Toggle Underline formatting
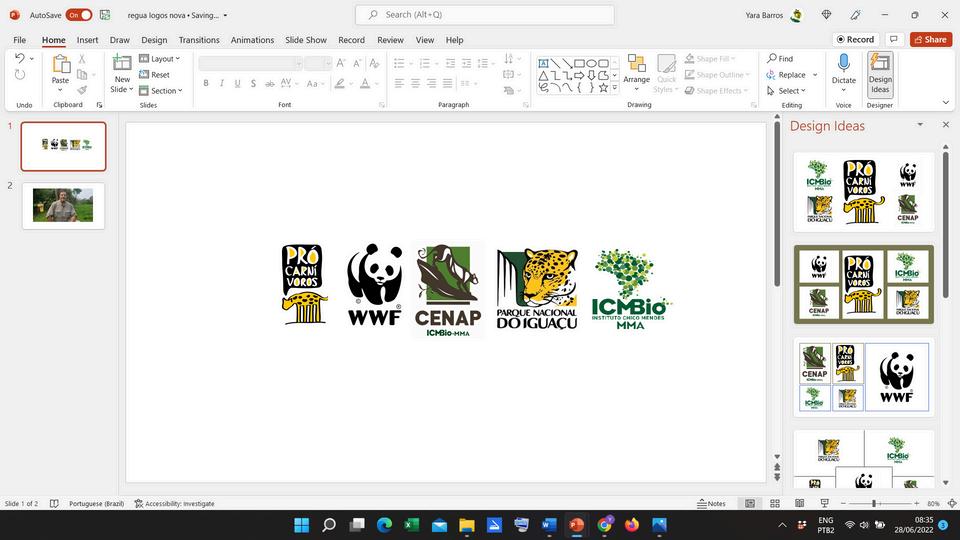This screenshot has height=540, width=960. (x=238, y=83)
